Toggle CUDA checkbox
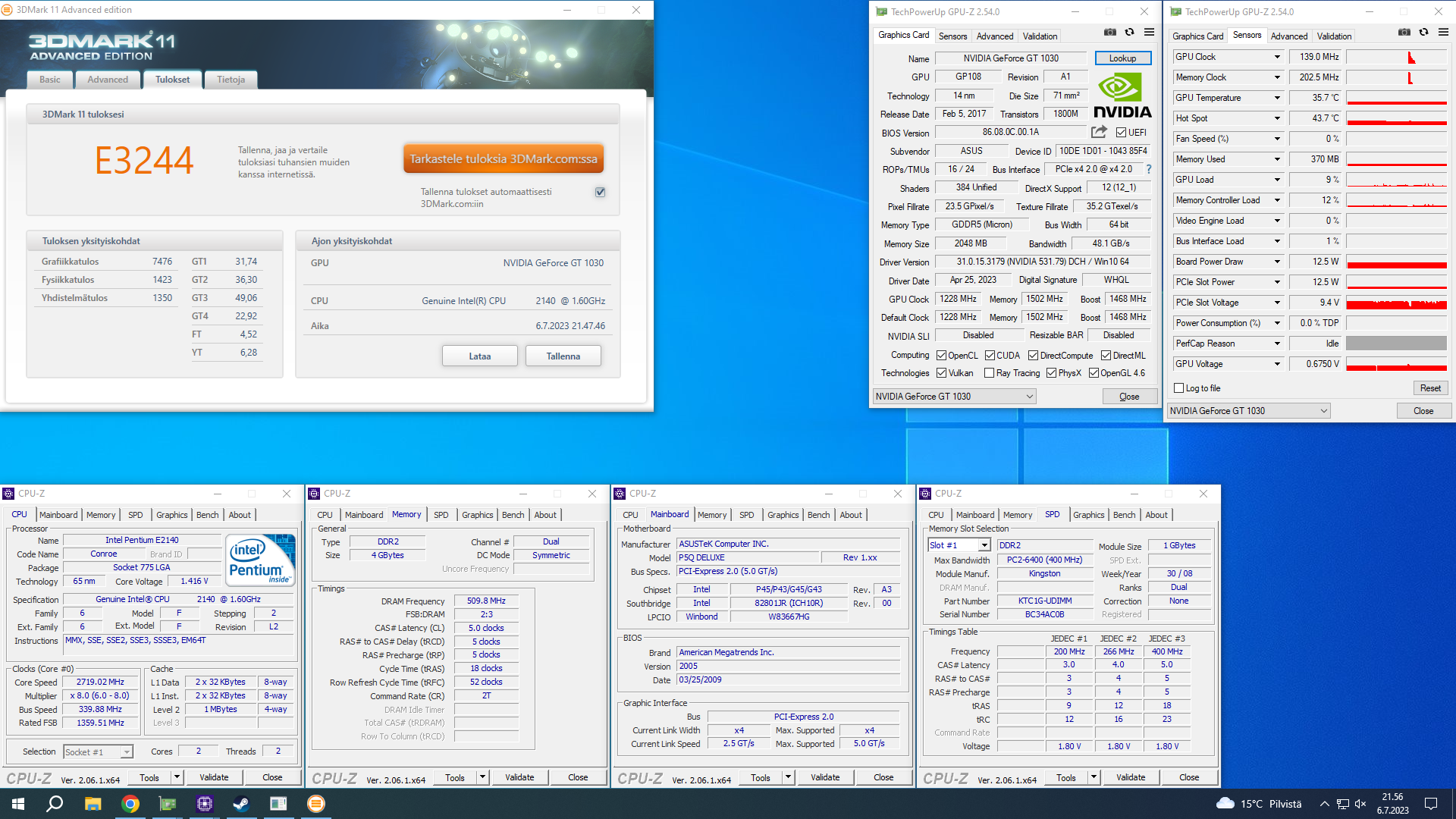 tap(990, 356)
